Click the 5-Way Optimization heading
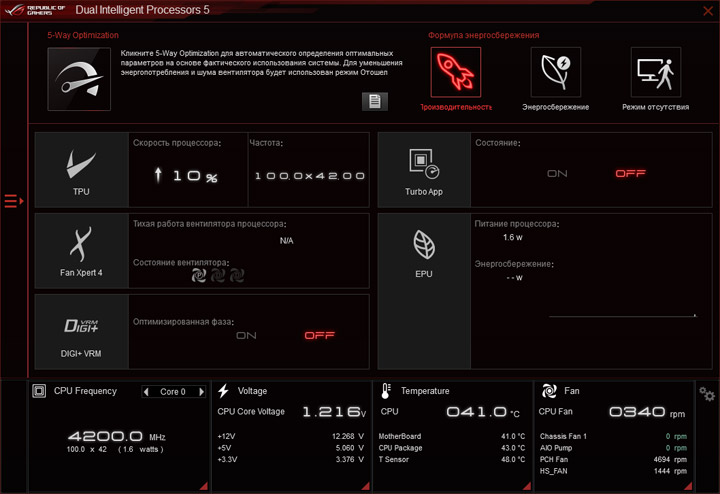Image resolution: width=720 pixels, height=494 pixels. (x=83, y=35)
